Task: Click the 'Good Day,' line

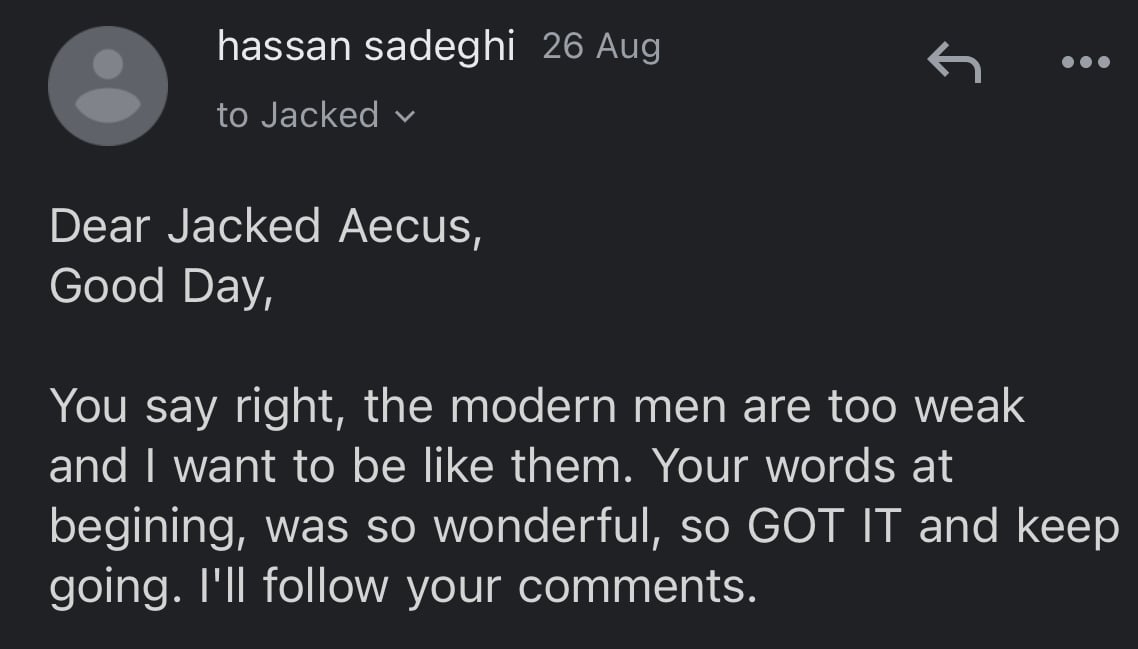Action: [x=161, y=287]
